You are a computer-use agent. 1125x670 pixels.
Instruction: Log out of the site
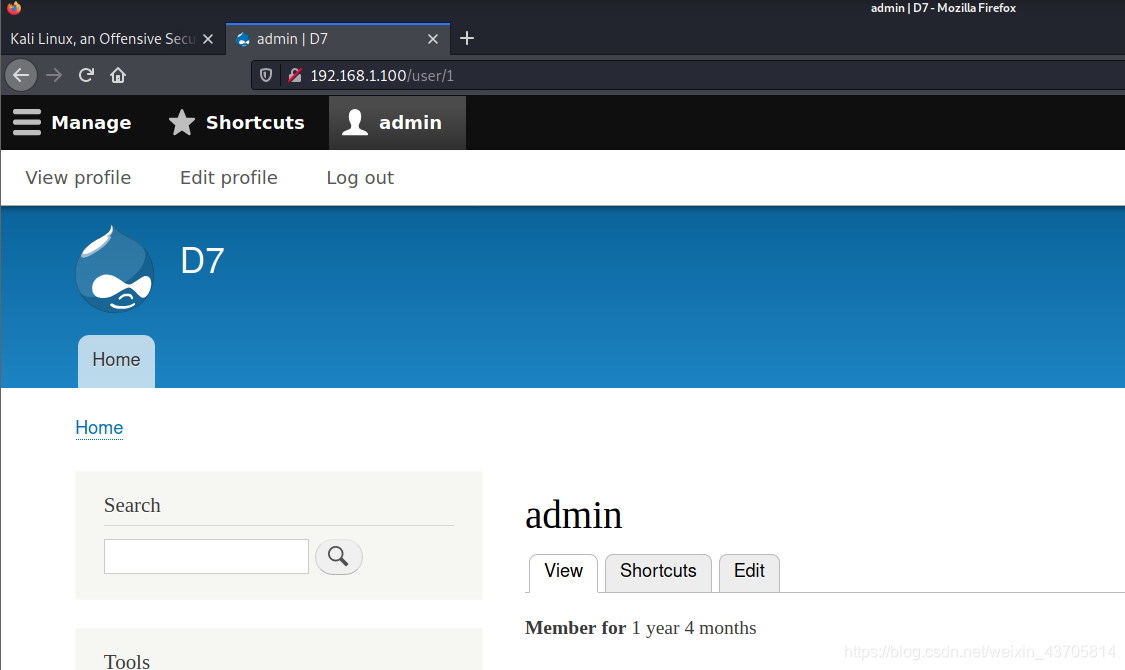[360, 178]
